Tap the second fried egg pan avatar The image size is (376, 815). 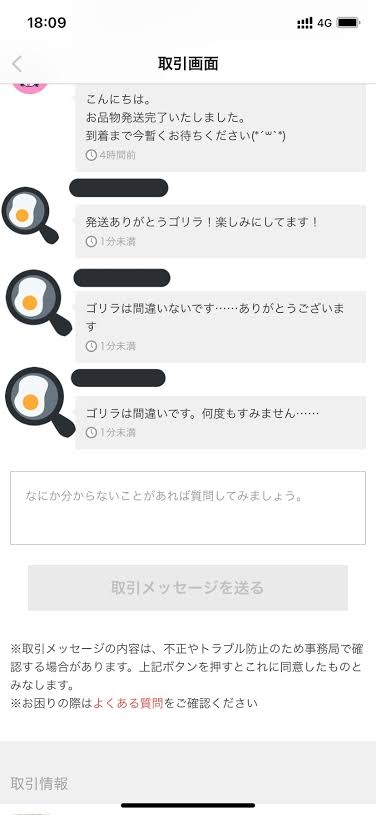[37, 302]
